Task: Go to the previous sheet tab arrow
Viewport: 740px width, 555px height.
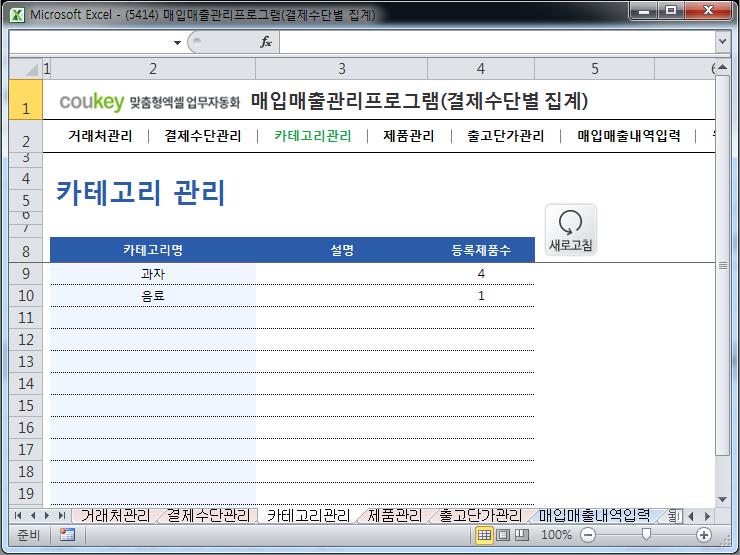Action: click(33, 515)
